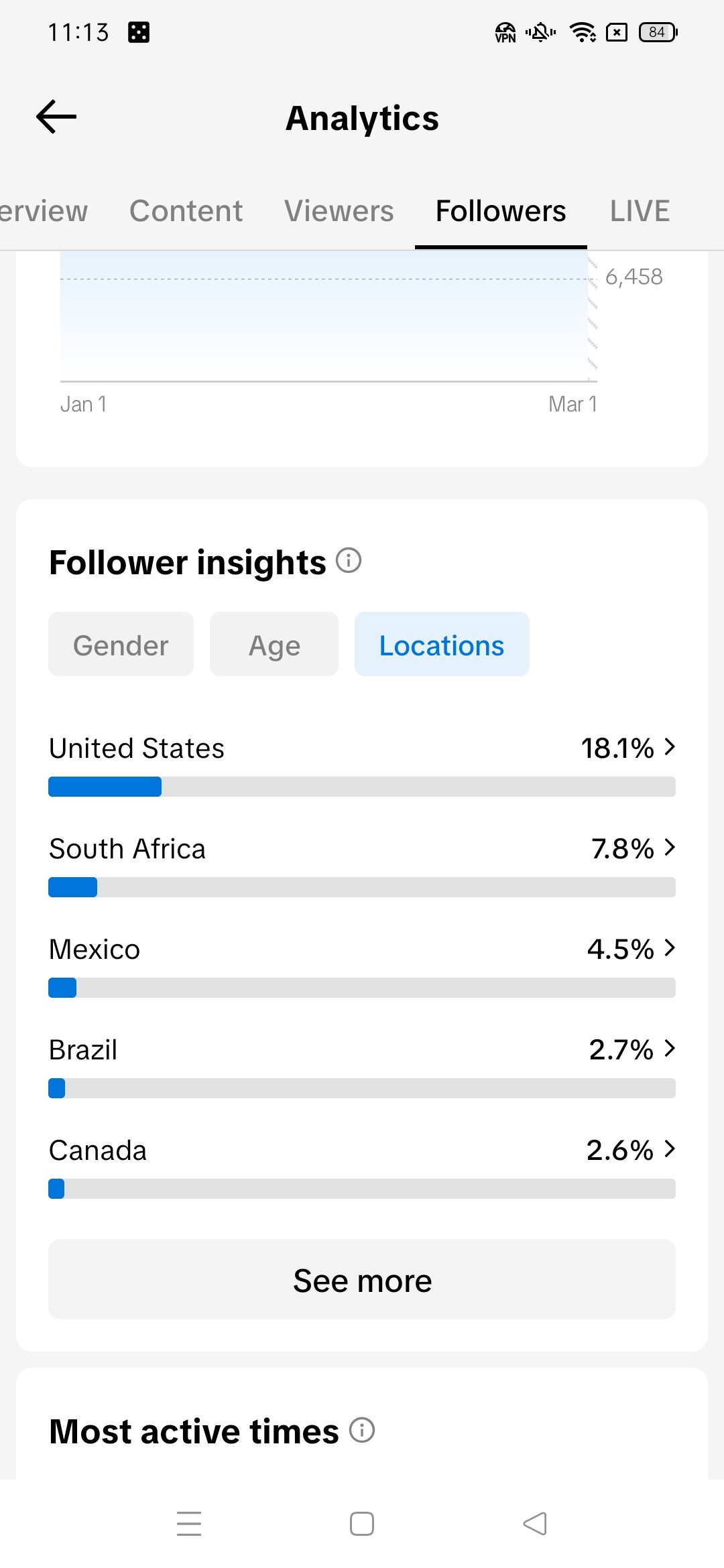This screenshot has width=724, height=1568.
Task: Tap Android back triangle icon
Action: point(535,1523)
